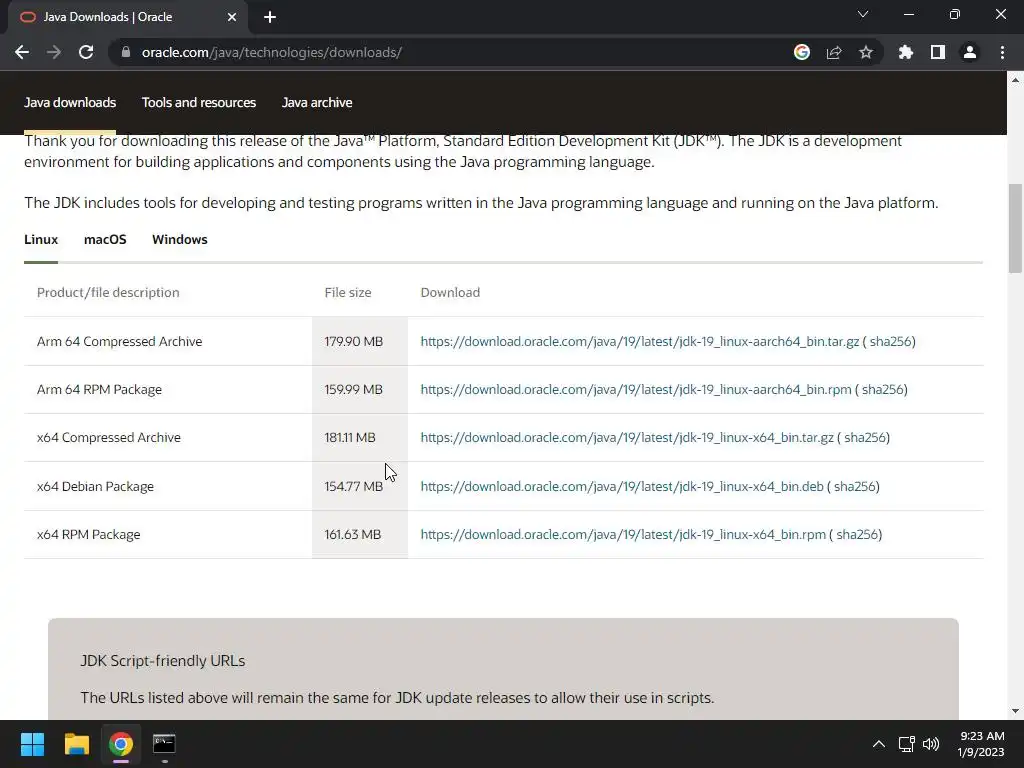Click the Chrome taskbar icon
Screen dimensions: 1024x768
120,744
